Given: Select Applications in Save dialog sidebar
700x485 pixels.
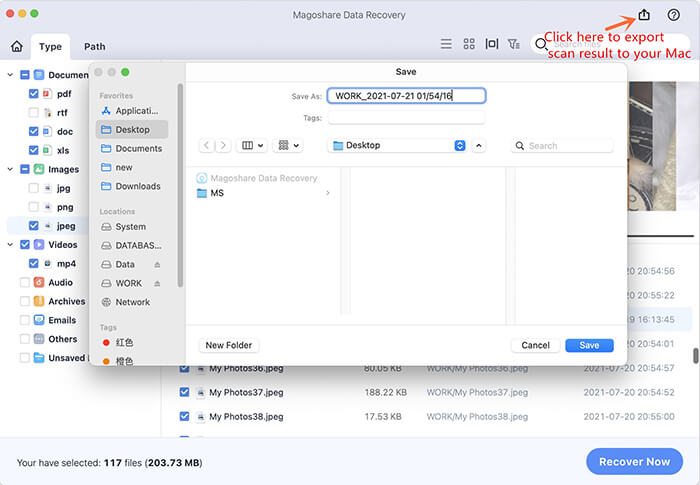Looking at the screenshot, I should (132, 111).
